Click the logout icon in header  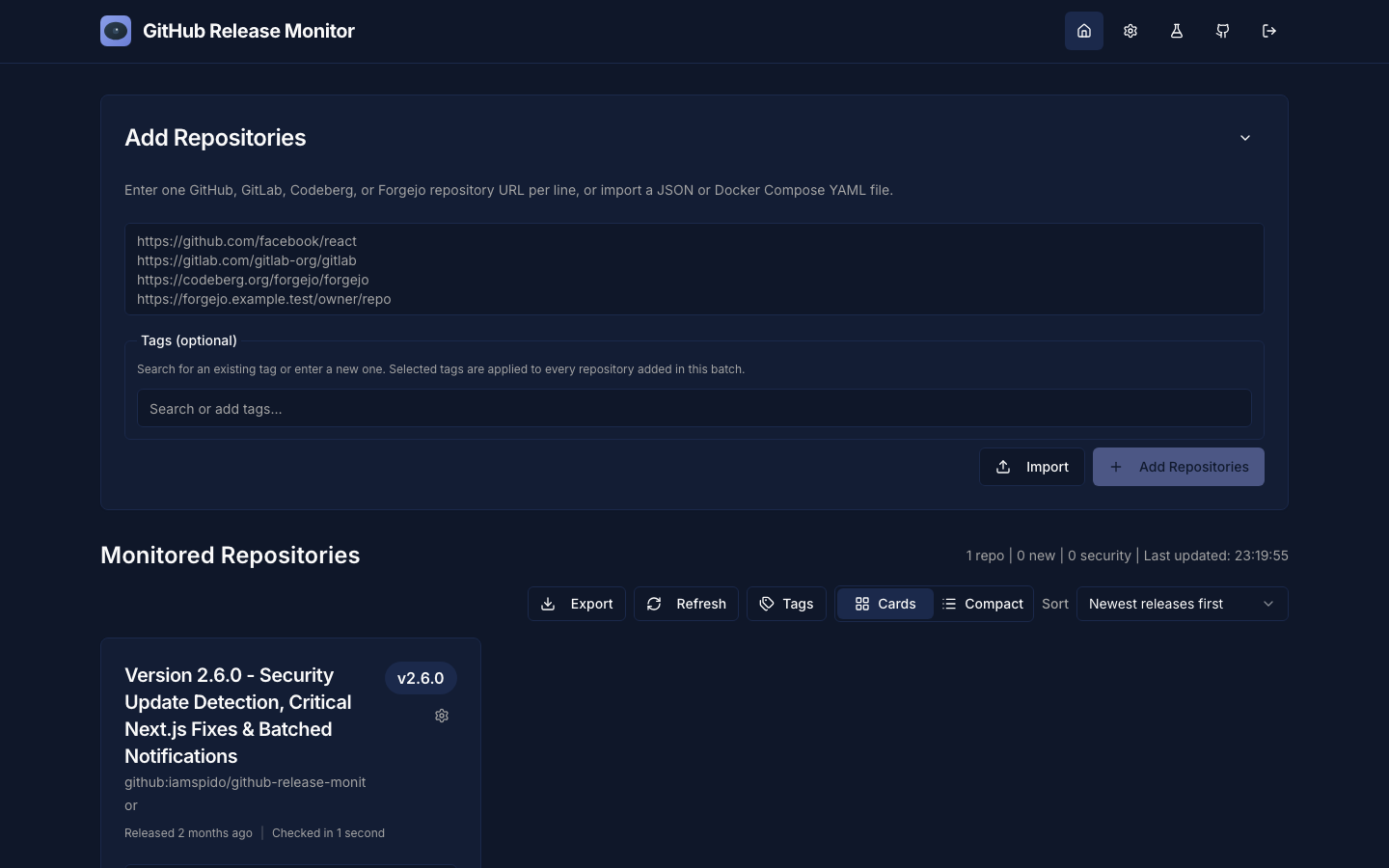pyautogui.click(x=1269, y=31)
